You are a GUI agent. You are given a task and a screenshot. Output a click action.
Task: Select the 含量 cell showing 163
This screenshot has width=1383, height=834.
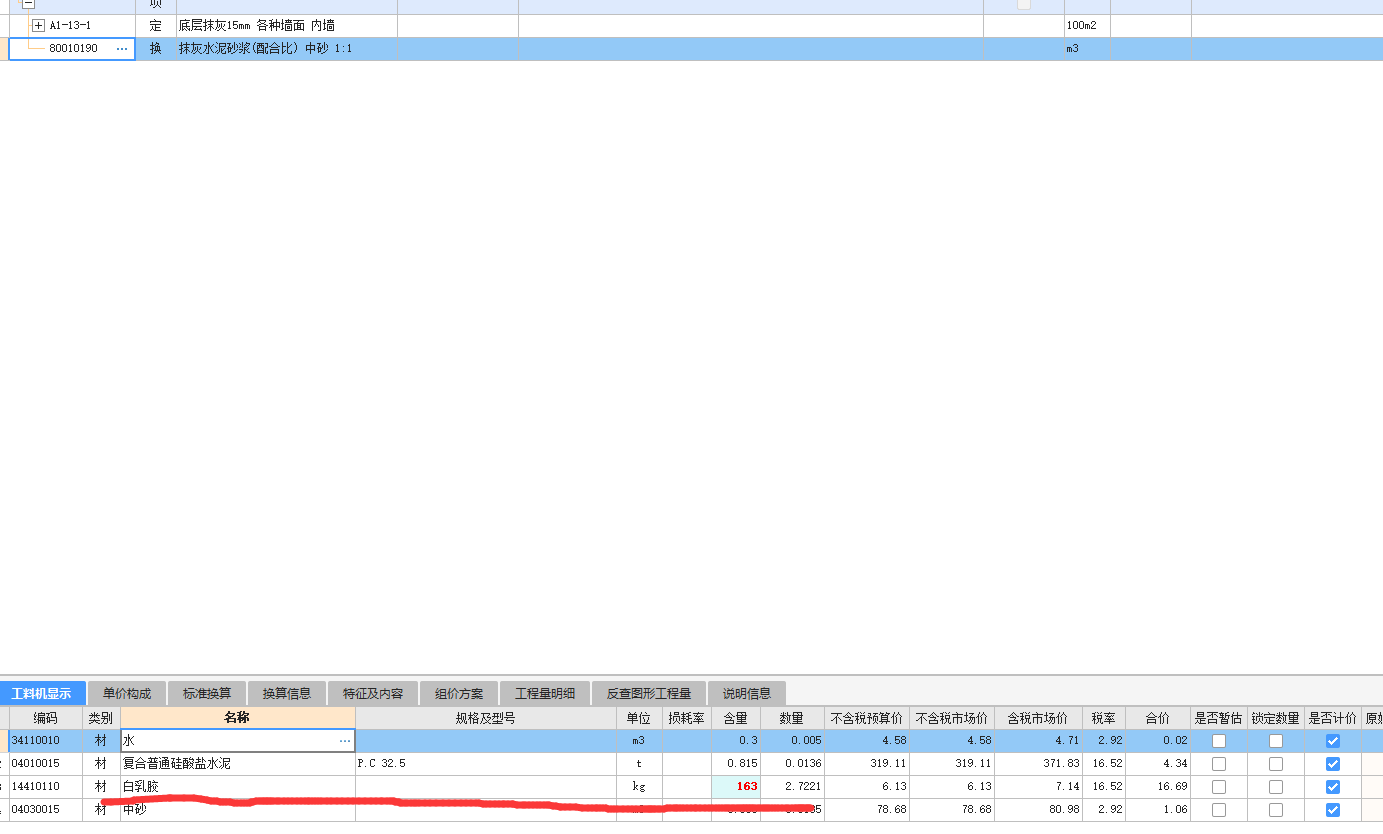(736, 787)
